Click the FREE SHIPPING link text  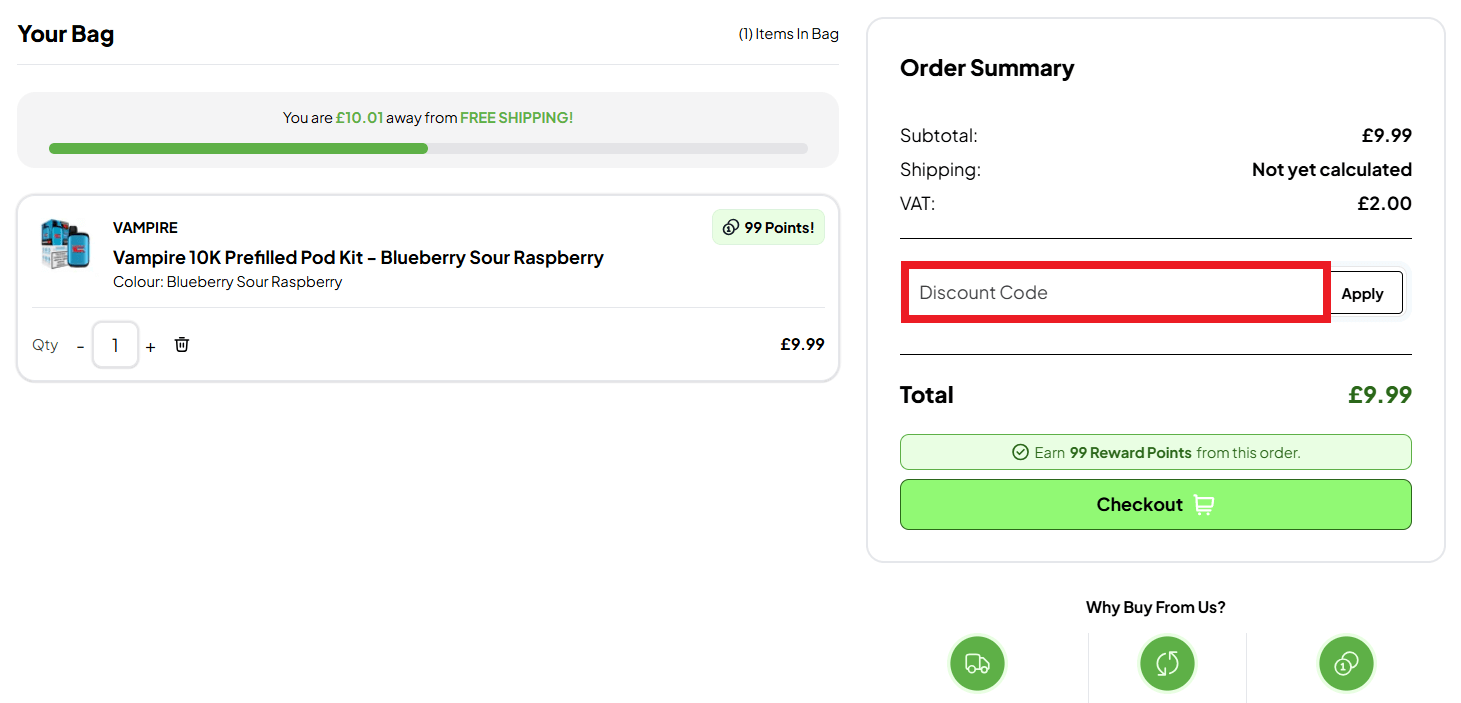(x=516, y=117)
